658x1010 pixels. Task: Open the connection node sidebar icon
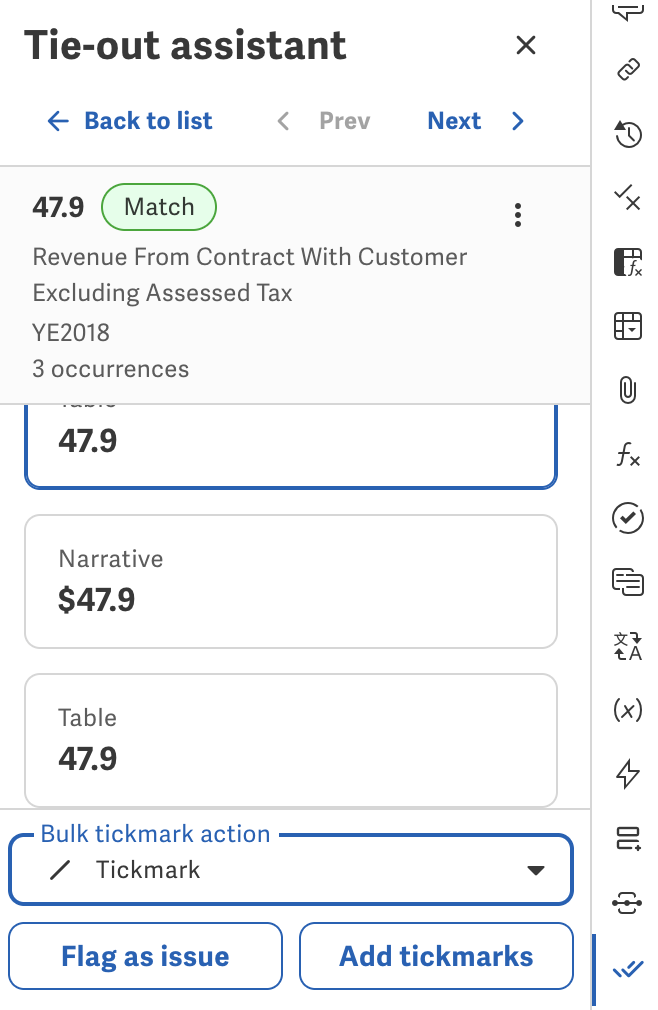coord(628,902)
